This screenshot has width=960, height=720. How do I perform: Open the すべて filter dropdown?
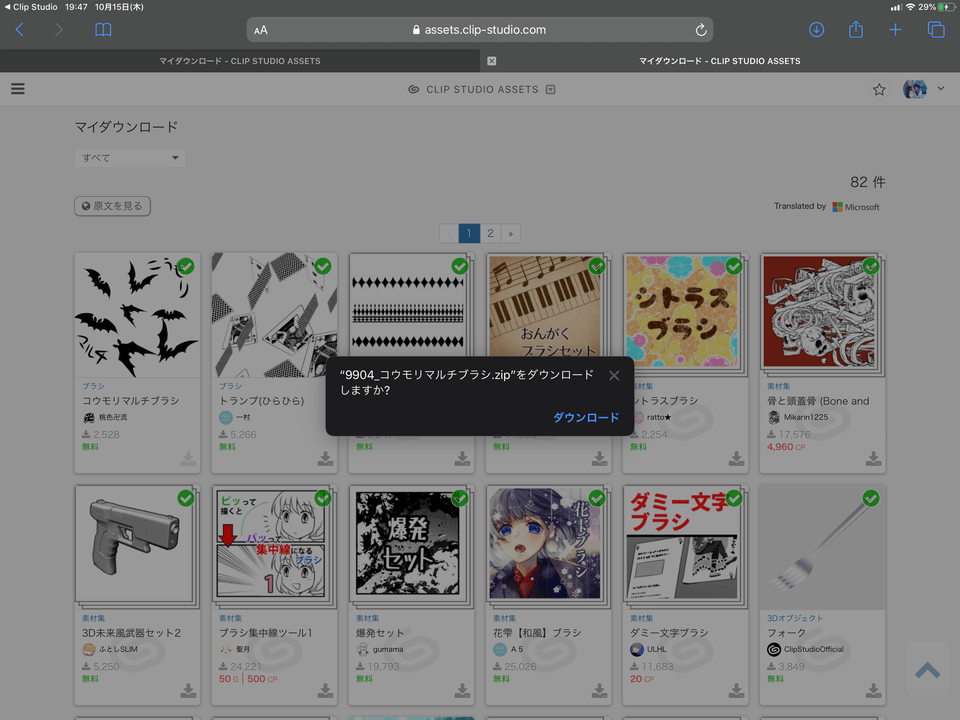[x=129, y=157]
